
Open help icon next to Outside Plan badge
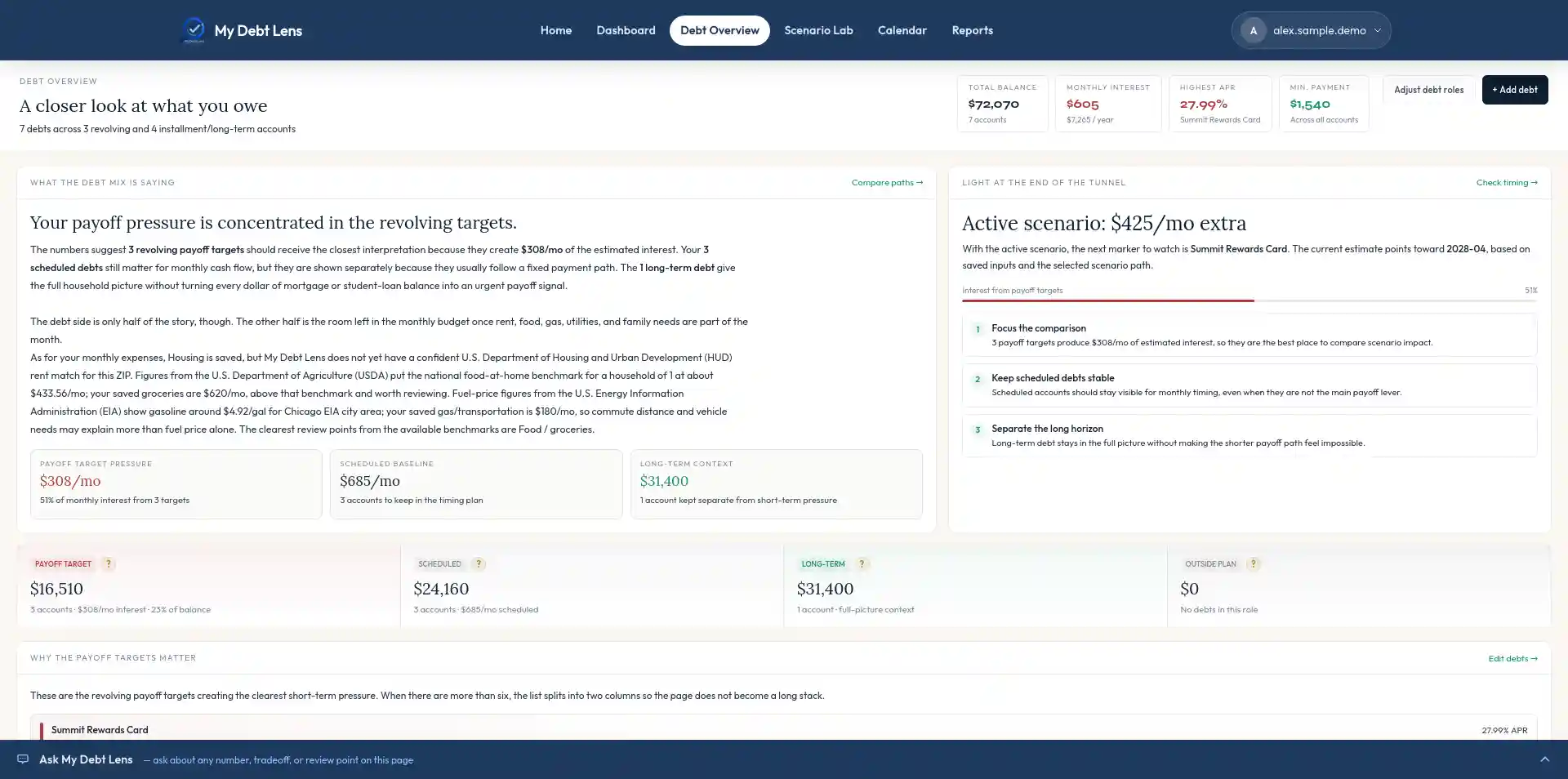(1254, 564)
